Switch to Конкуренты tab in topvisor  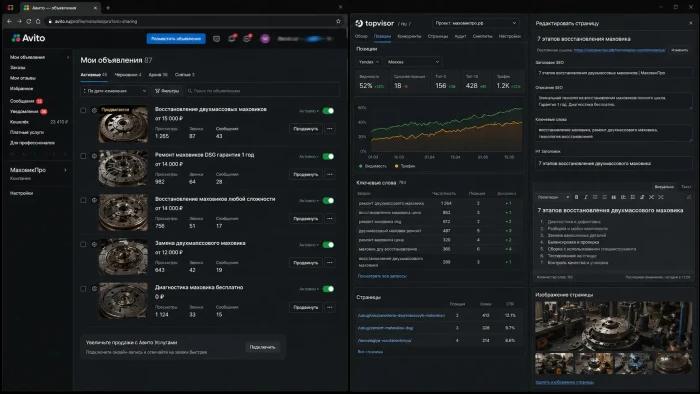(409, 36)
